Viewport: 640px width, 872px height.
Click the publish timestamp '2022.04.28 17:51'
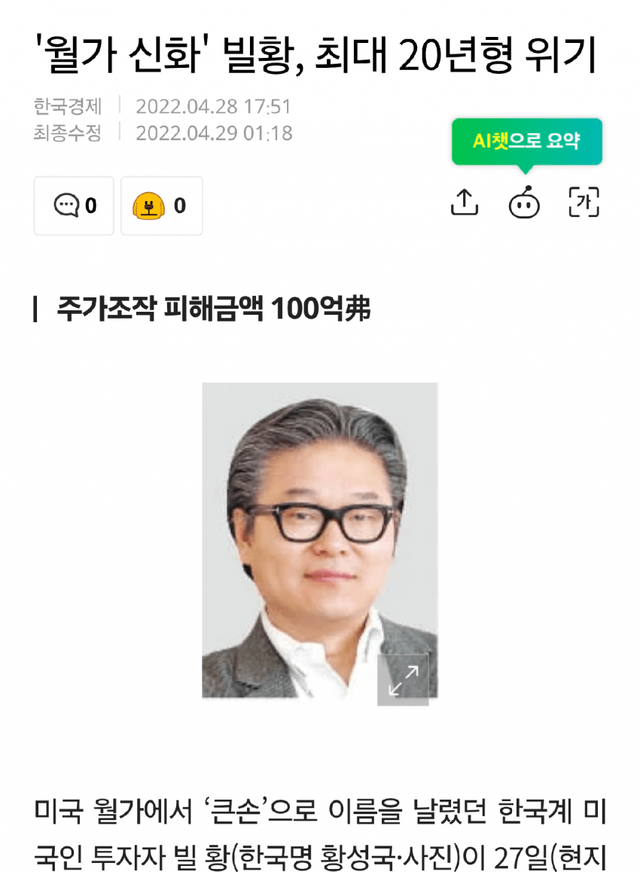point(214,106)
